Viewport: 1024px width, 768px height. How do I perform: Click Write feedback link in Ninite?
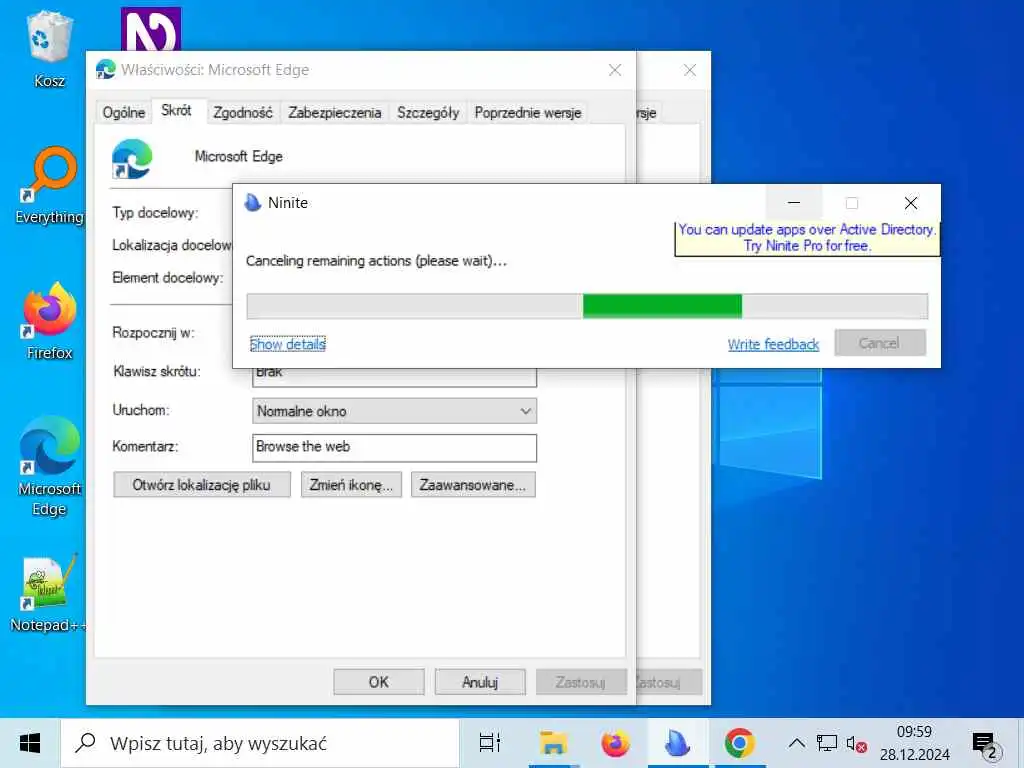pyautogui.click(x=773, y=344)
